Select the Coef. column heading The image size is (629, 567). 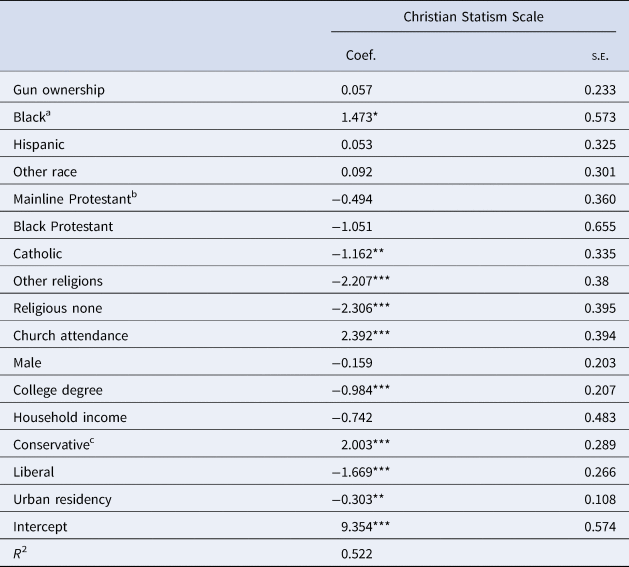(358, 55)
